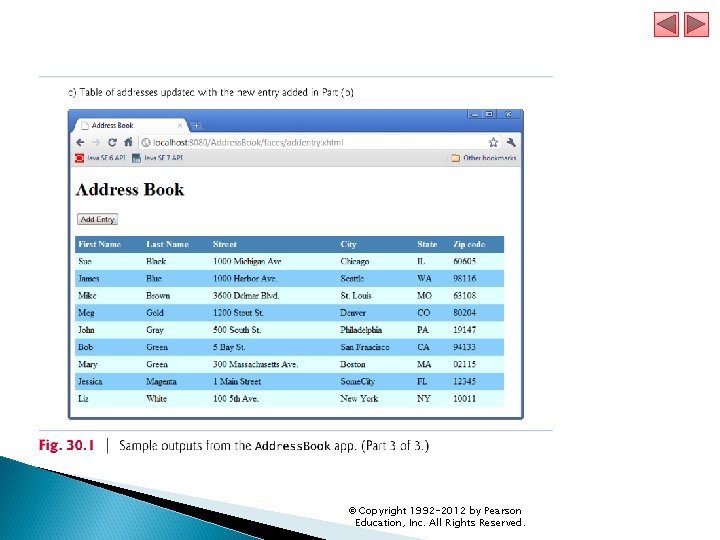
Task: Click city Chicago
Action: tap(354, 261)
